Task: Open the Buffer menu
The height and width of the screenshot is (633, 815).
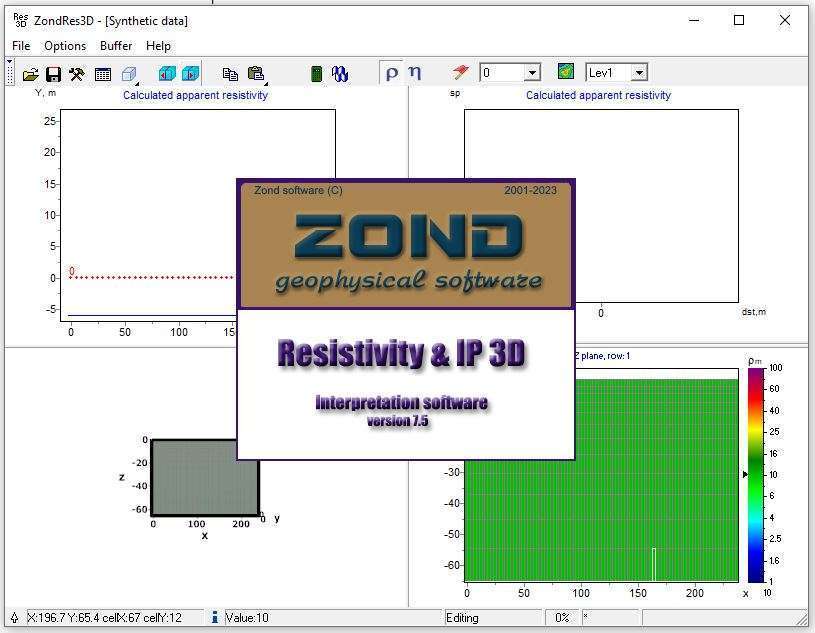Action: pos(115,45)
